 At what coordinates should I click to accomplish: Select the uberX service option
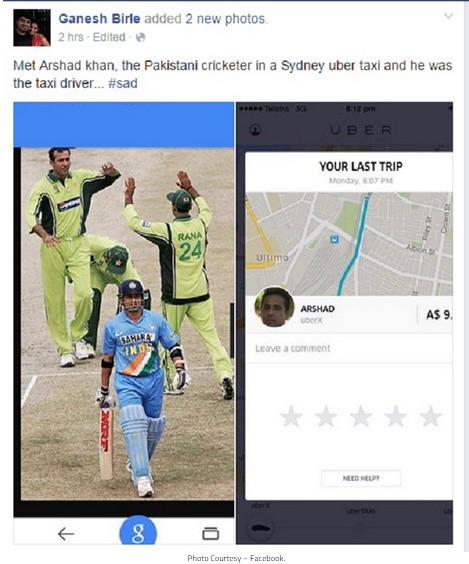point(260,505)
